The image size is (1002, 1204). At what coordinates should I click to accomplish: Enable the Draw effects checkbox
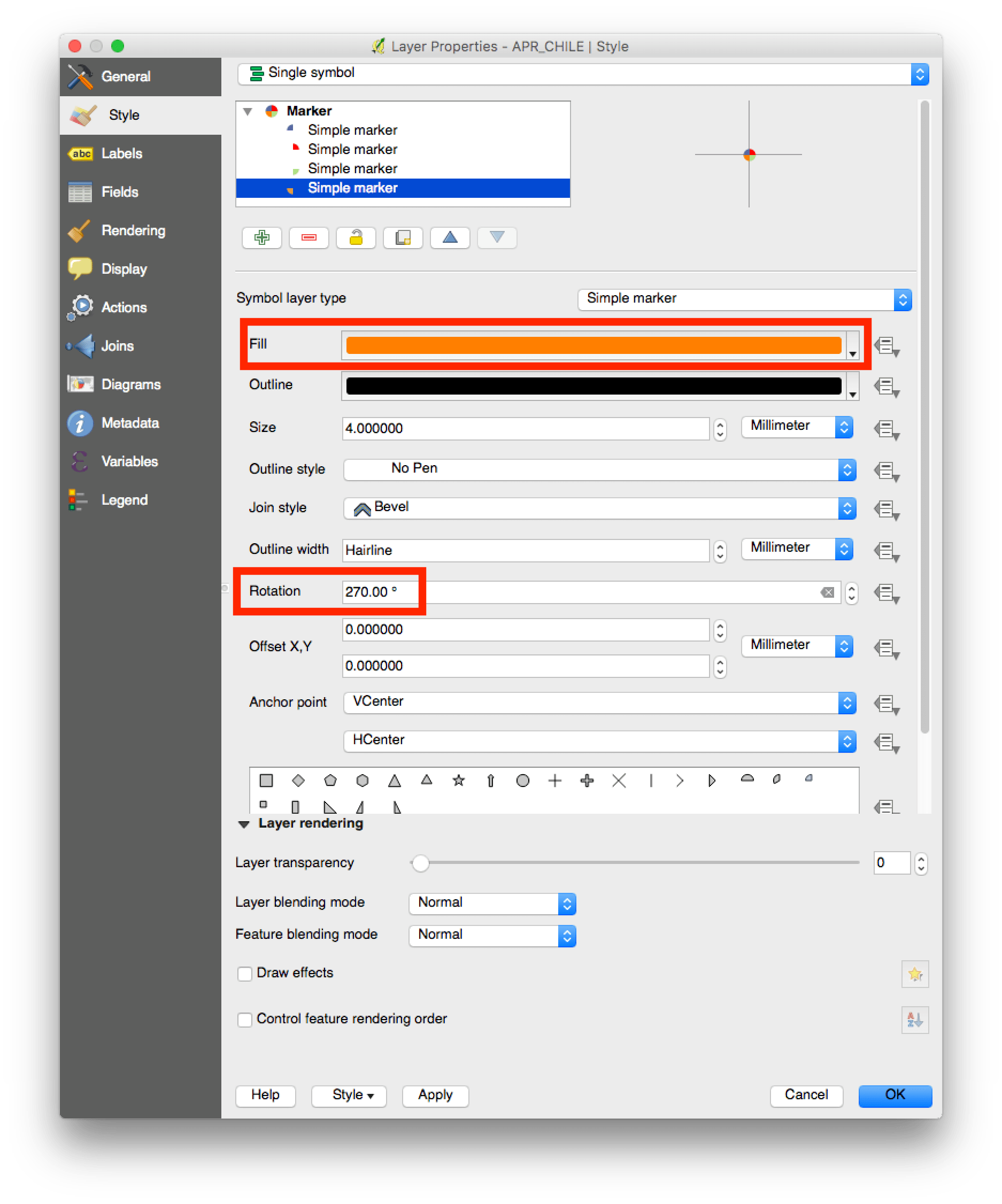tap(245, 974)
